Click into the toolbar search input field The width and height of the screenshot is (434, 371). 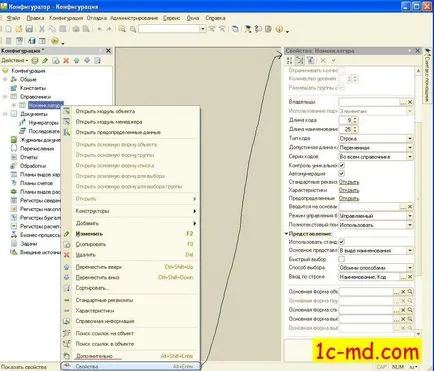point(169,29)
